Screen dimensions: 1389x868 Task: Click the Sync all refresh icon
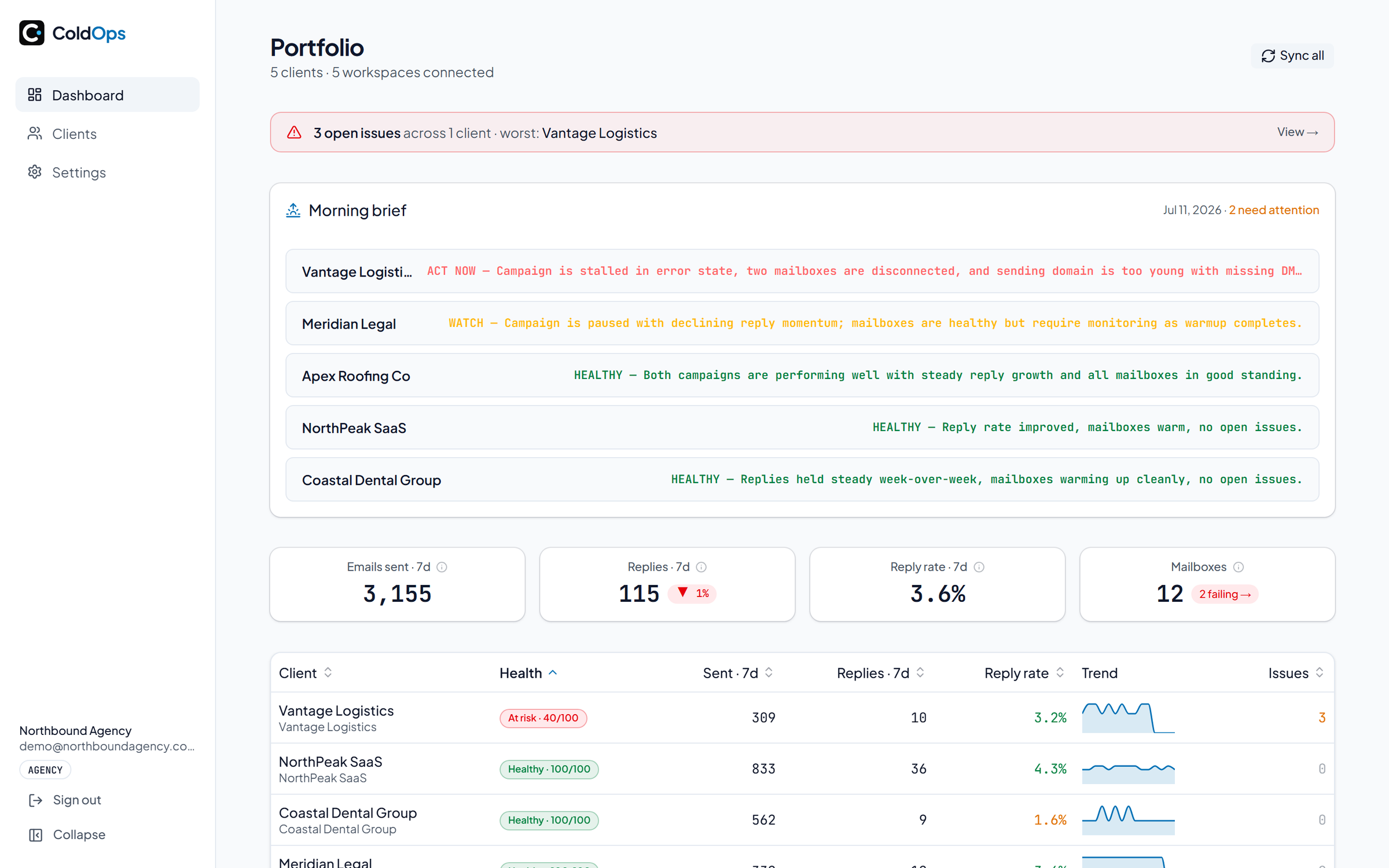1268,56
